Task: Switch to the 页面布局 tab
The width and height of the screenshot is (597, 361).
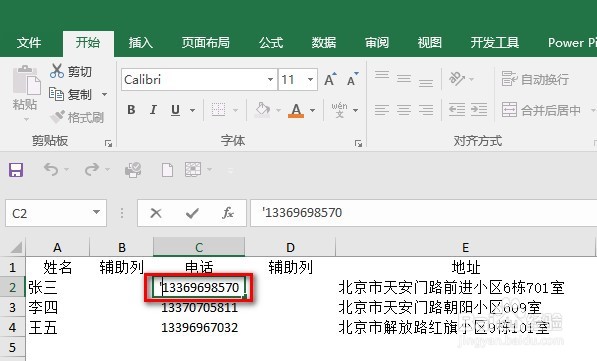Action: pyautogui.click(x=206, y=43)
